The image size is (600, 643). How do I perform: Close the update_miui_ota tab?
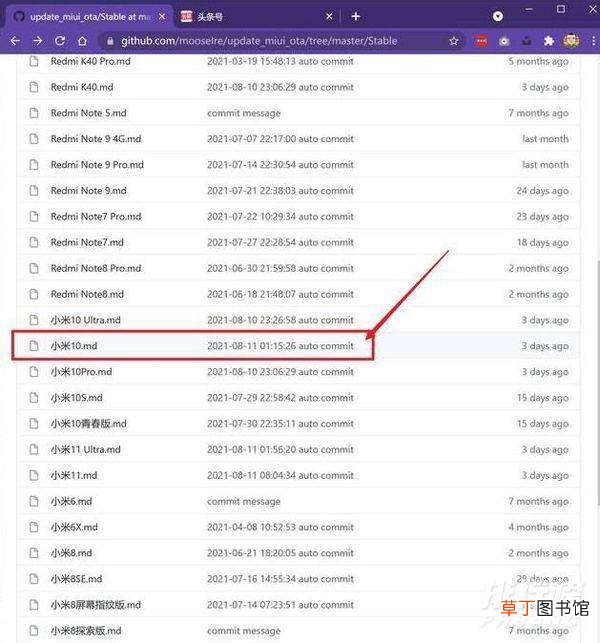(x=162, y=16)
